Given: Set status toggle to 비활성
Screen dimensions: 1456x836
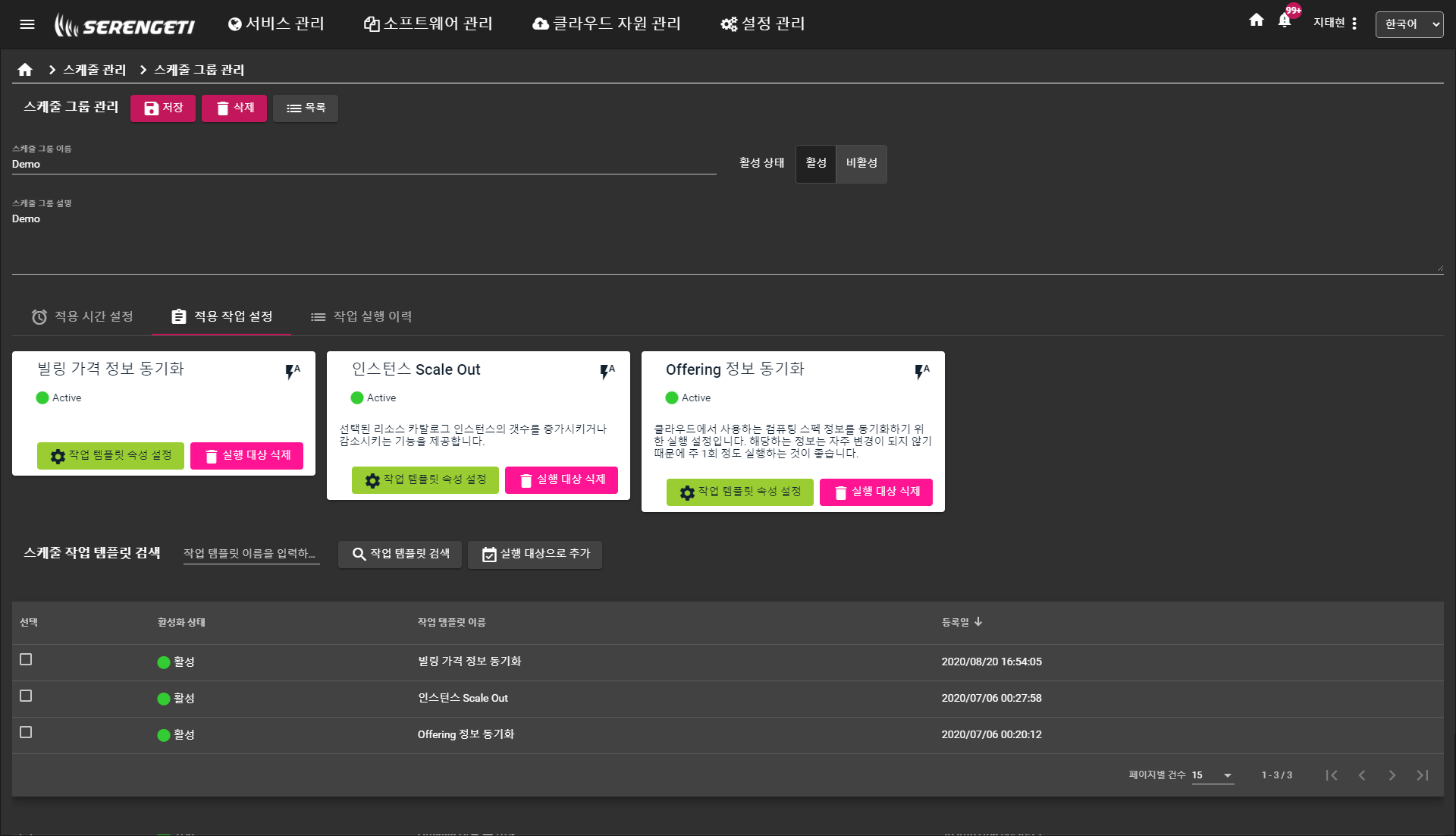Looking at the screenshot, I should pyautogui.click(x=861, y=163).
